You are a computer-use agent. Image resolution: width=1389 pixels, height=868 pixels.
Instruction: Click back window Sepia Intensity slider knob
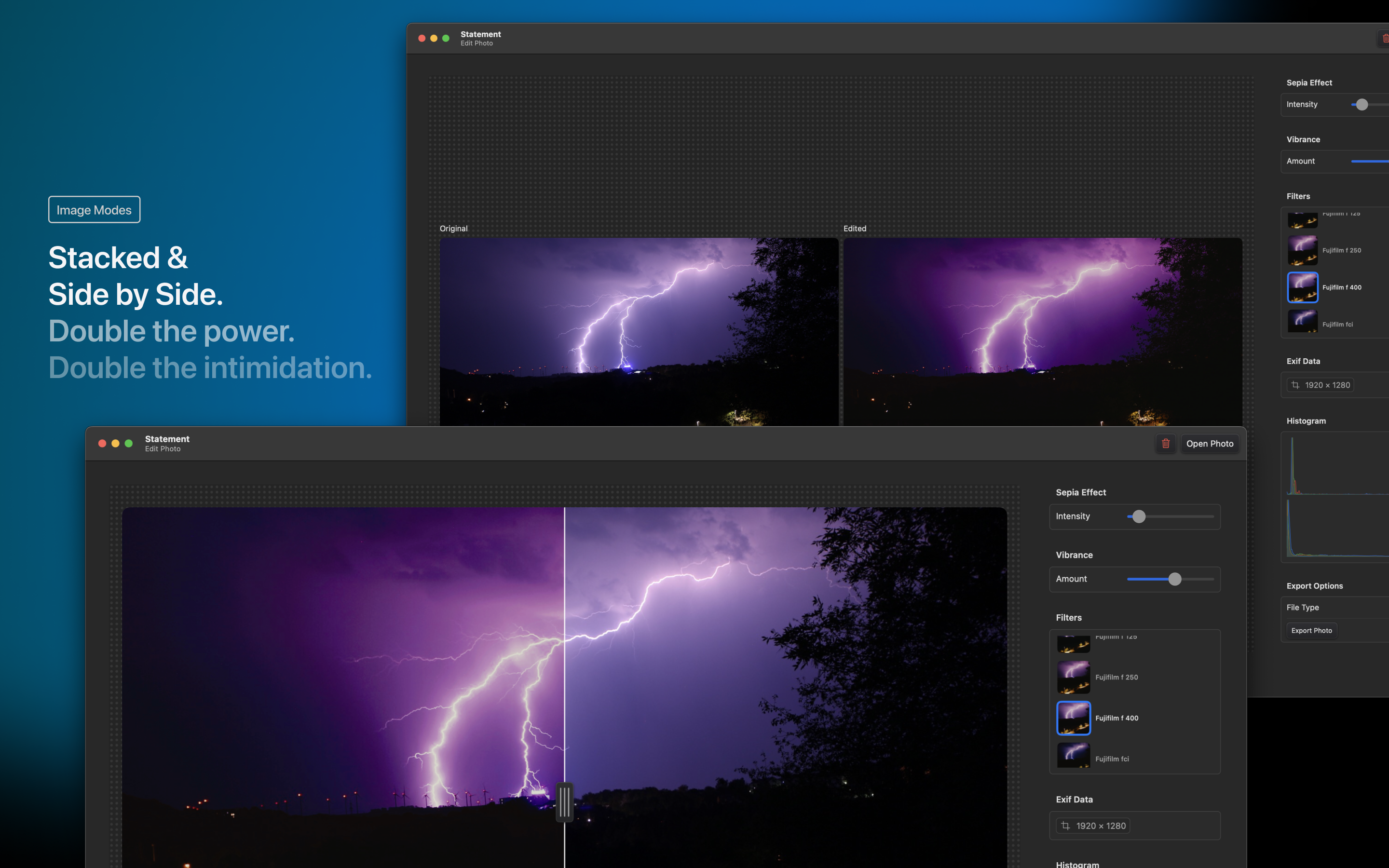[x=1362, y=105]
